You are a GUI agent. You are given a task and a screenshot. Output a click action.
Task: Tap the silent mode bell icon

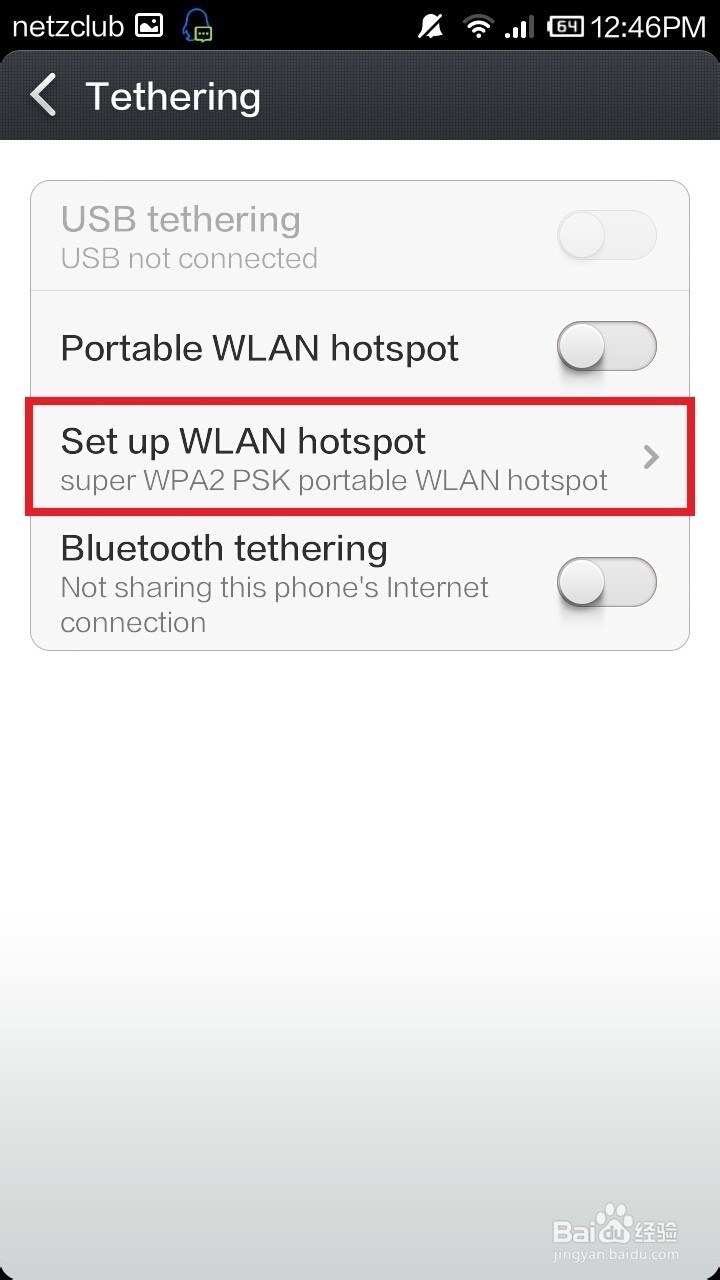point(431,26)
